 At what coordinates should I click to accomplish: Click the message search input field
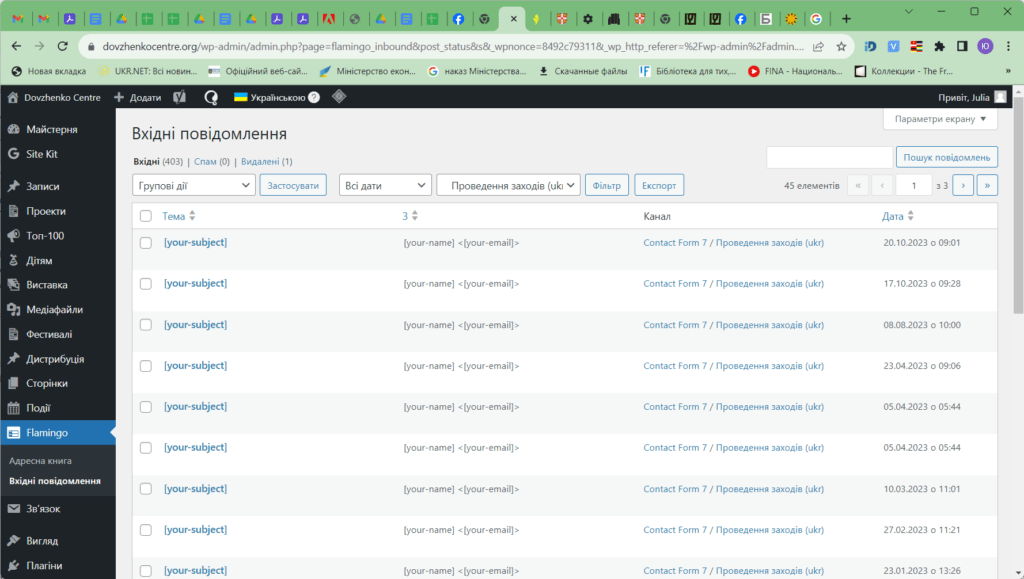(x=829, y=157)
